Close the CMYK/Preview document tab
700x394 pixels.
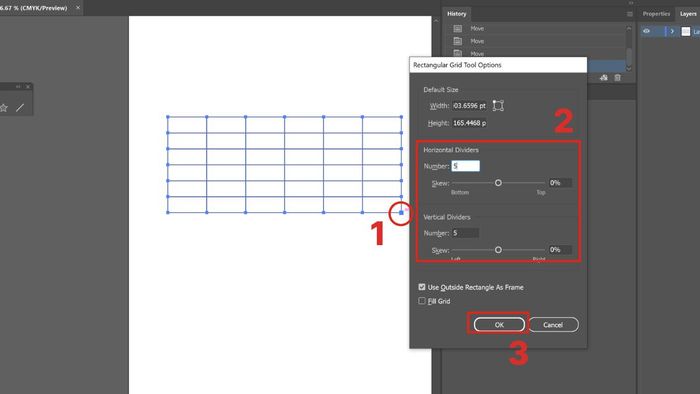[78, 8]
